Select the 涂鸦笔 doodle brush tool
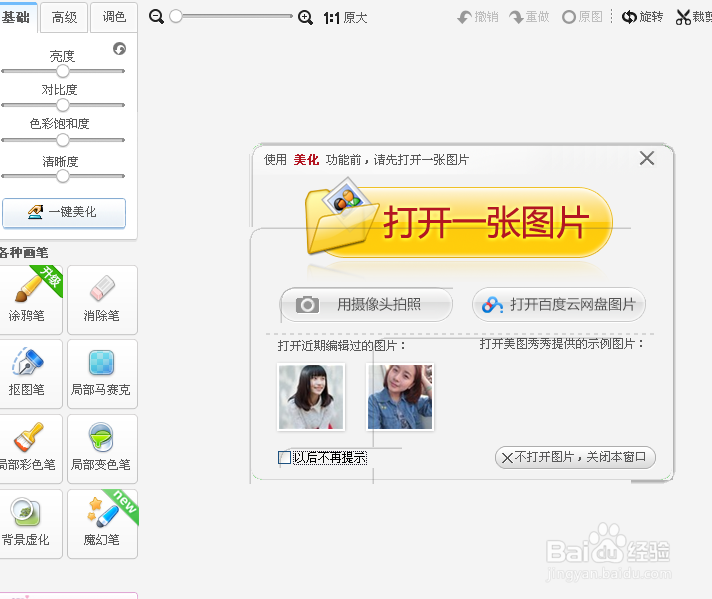The image size is (712, 599). 30,300
